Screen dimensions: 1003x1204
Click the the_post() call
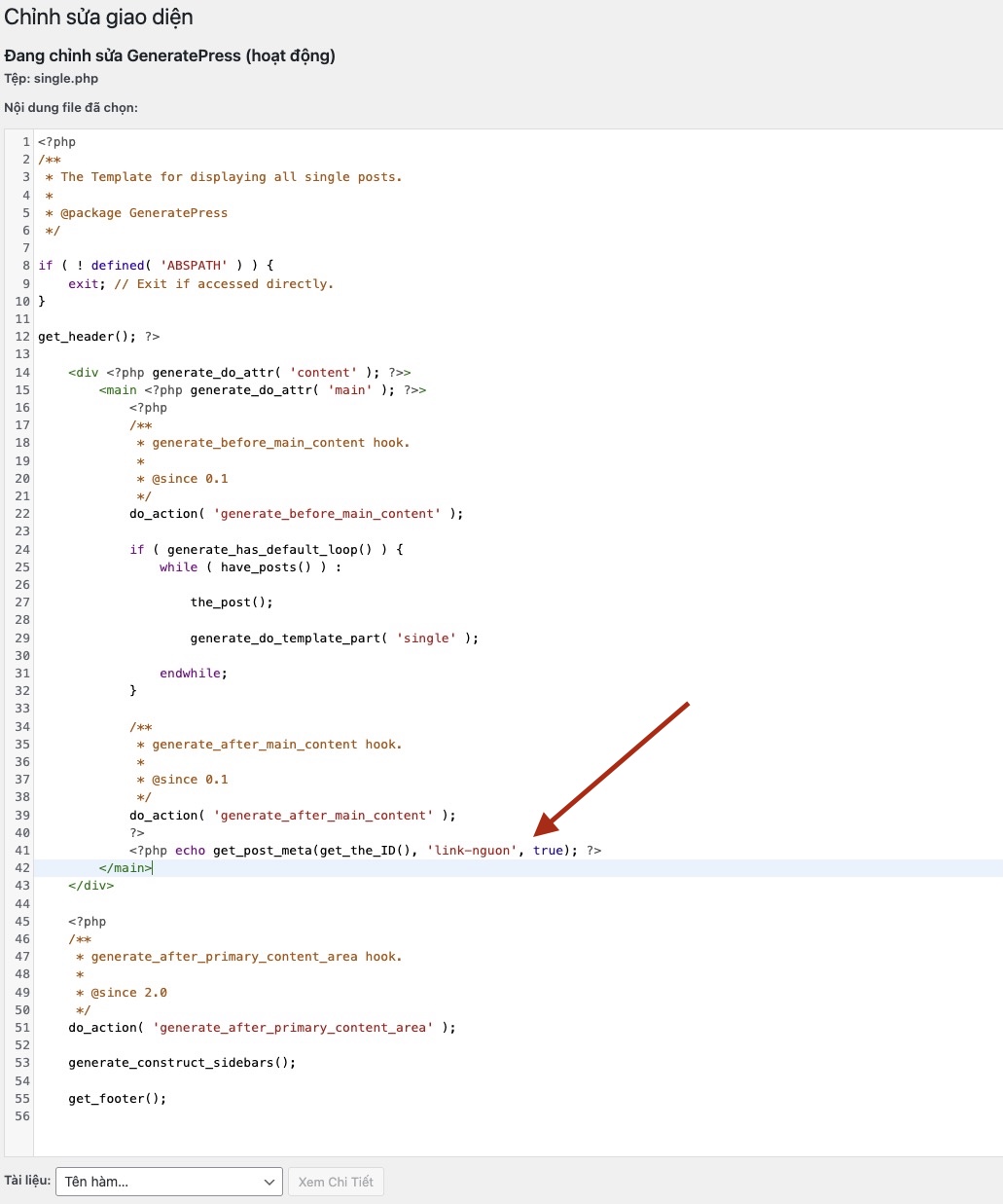(x=231, y=602)
